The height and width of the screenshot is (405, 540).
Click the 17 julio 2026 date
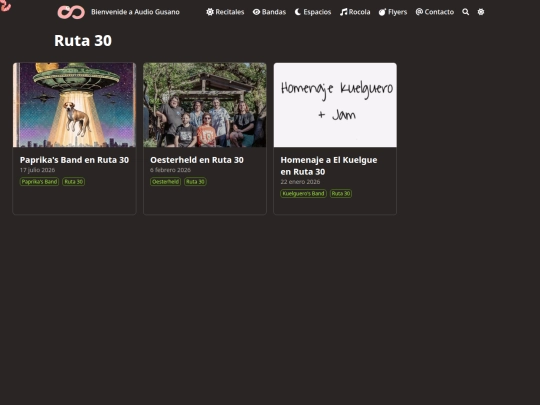tap(38, 170)
